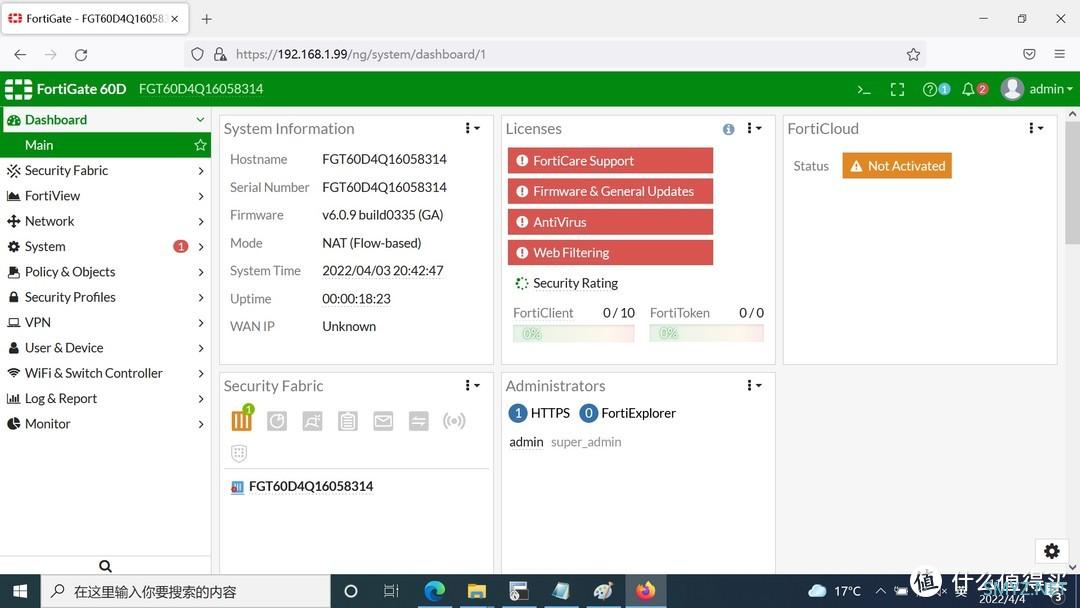
Task: Click the FortiSwitch icon in Security Fabric
Action: (x=418, y=421)
